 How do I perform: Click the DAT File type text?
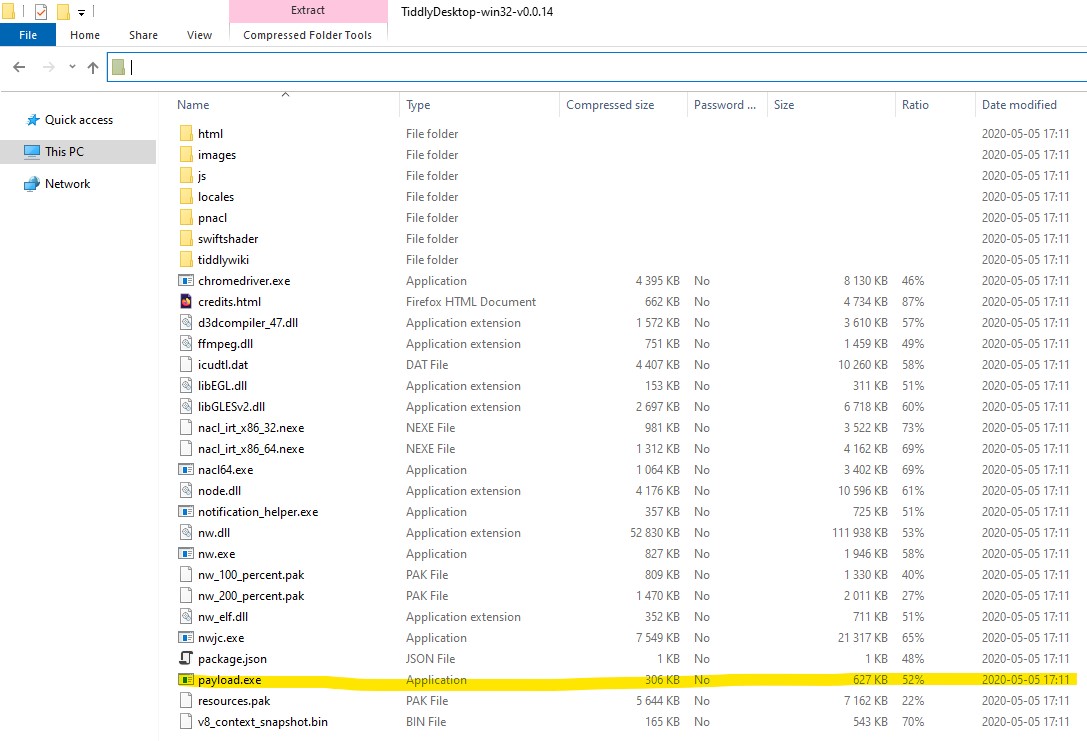pyautogui.click(x=427, y=365)
